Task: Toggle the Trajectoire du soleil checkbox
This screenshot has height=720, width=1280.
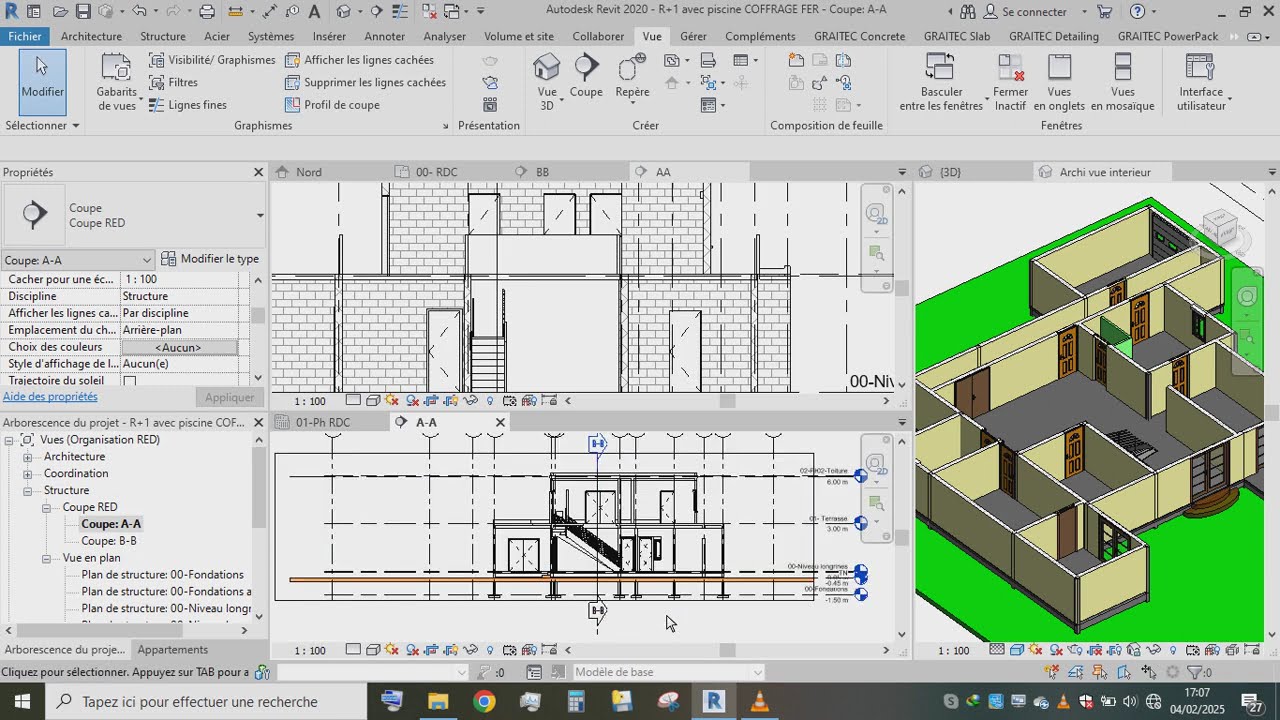Action: [x=129, y=381]
